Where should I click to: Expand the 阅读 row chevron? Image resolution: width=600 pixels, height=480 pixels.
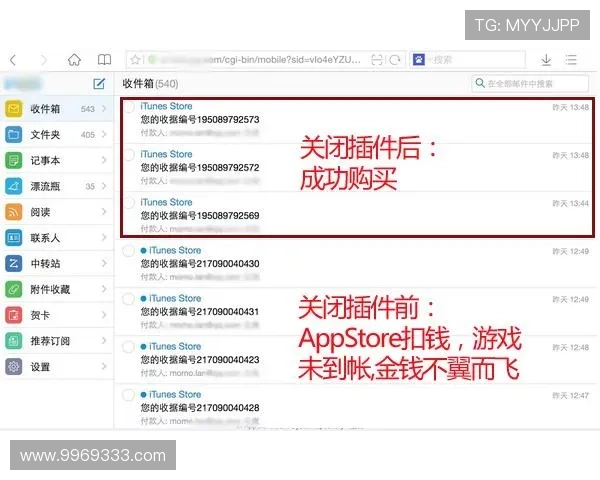104,212
